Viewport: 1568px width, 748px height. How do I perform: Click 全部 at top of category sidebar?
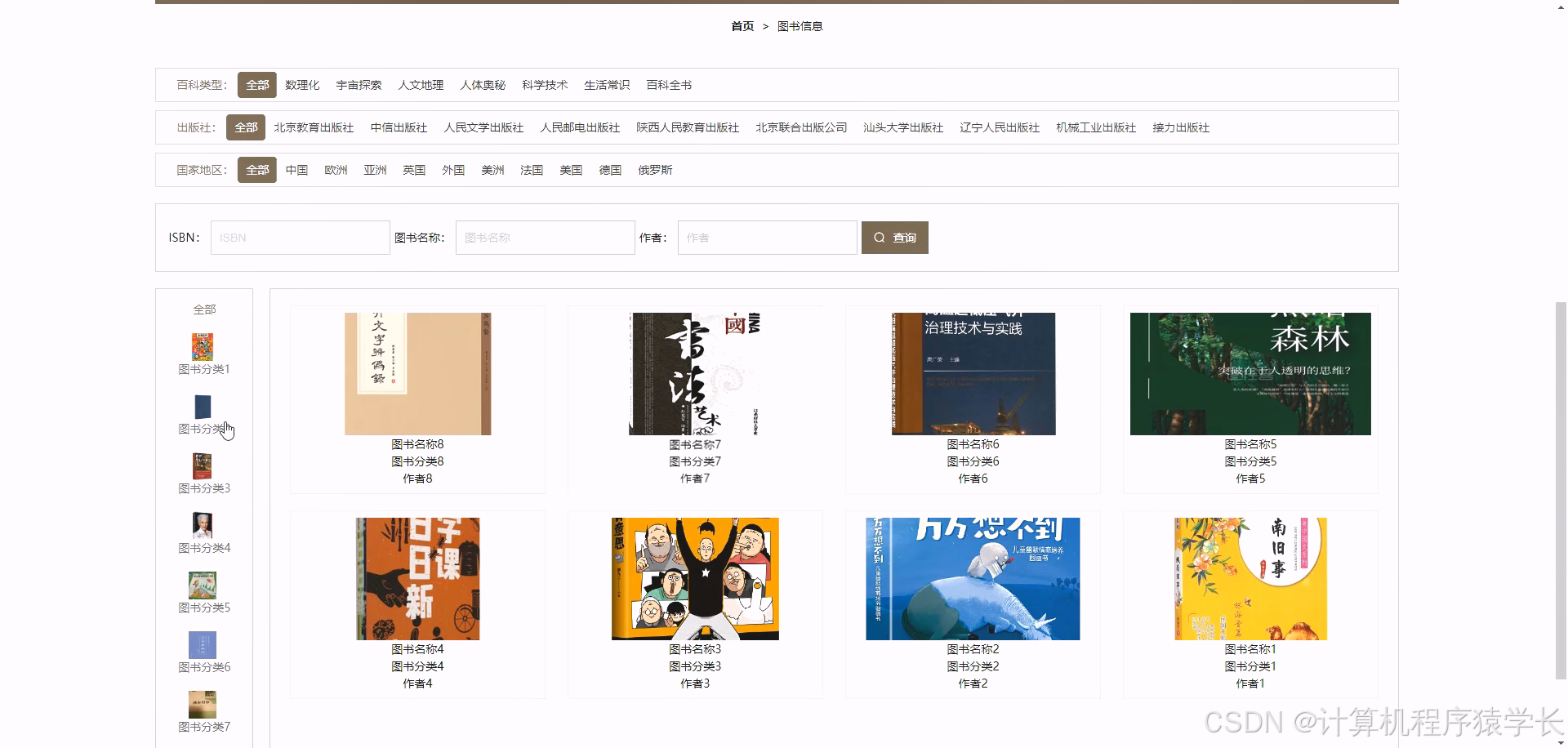point(204,309)
